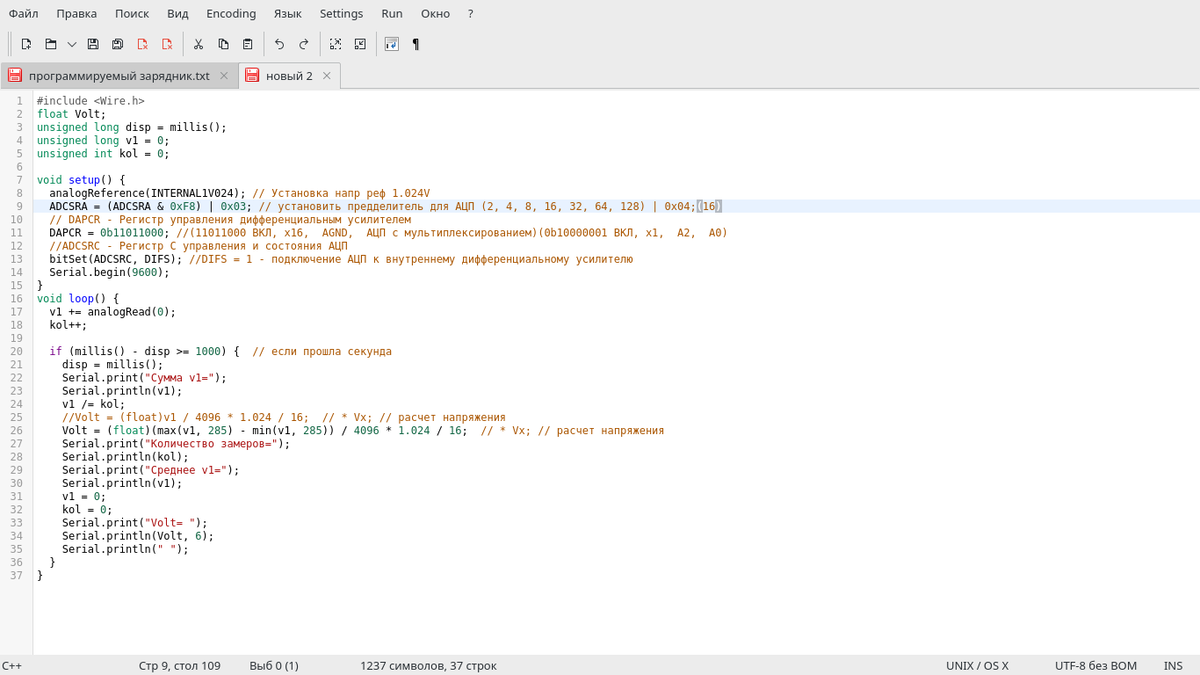Image resolution: width=1200 pixels, height=675 pixels.
Task: Select the новый 2 tab
Action: coord(289,76)
